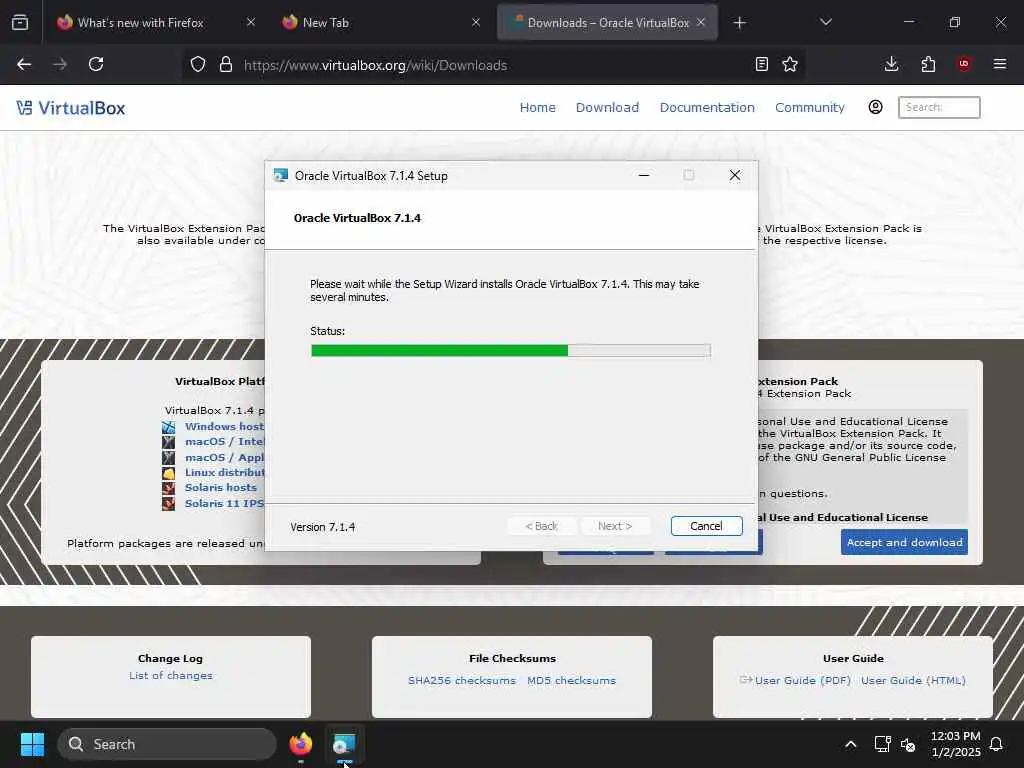1024x768 pixels.
Task: Click the installation progress bar
Action: [x=511, y=351]
